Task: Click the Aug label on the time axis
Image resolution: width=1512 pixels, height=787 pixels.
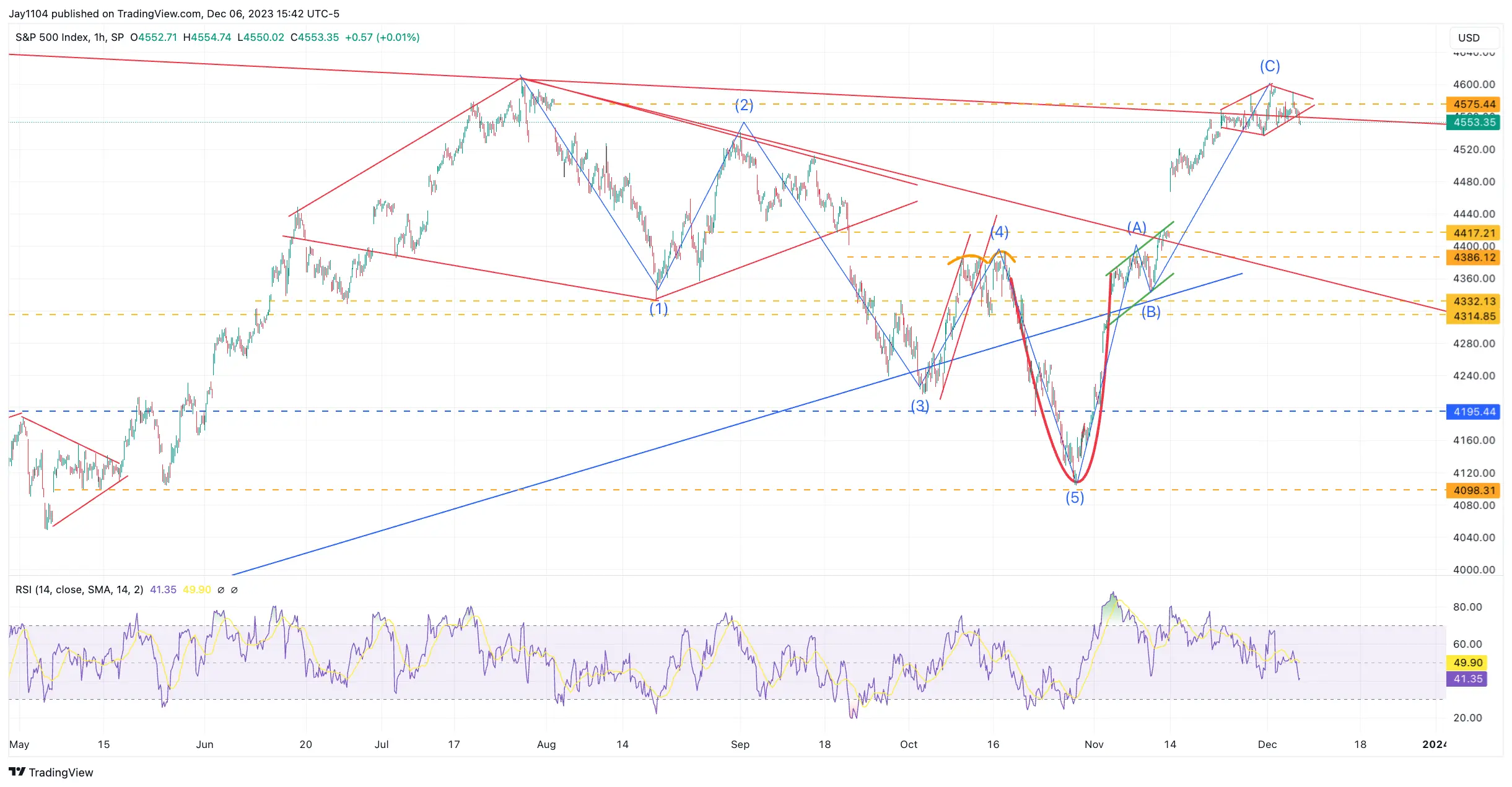Action: (546, 744)
